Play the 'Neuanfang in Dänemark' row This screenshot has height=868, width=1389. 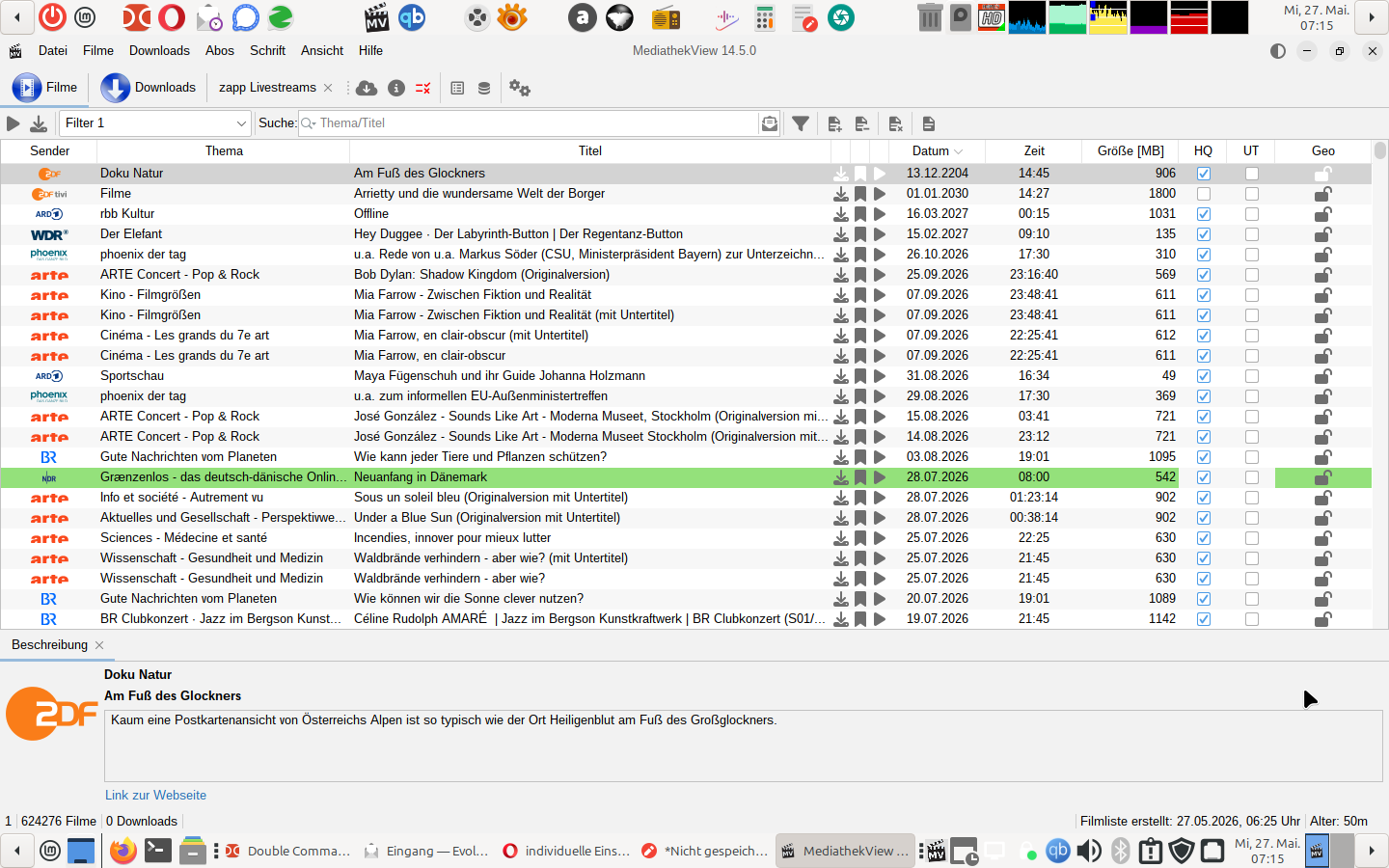[880, 477]
